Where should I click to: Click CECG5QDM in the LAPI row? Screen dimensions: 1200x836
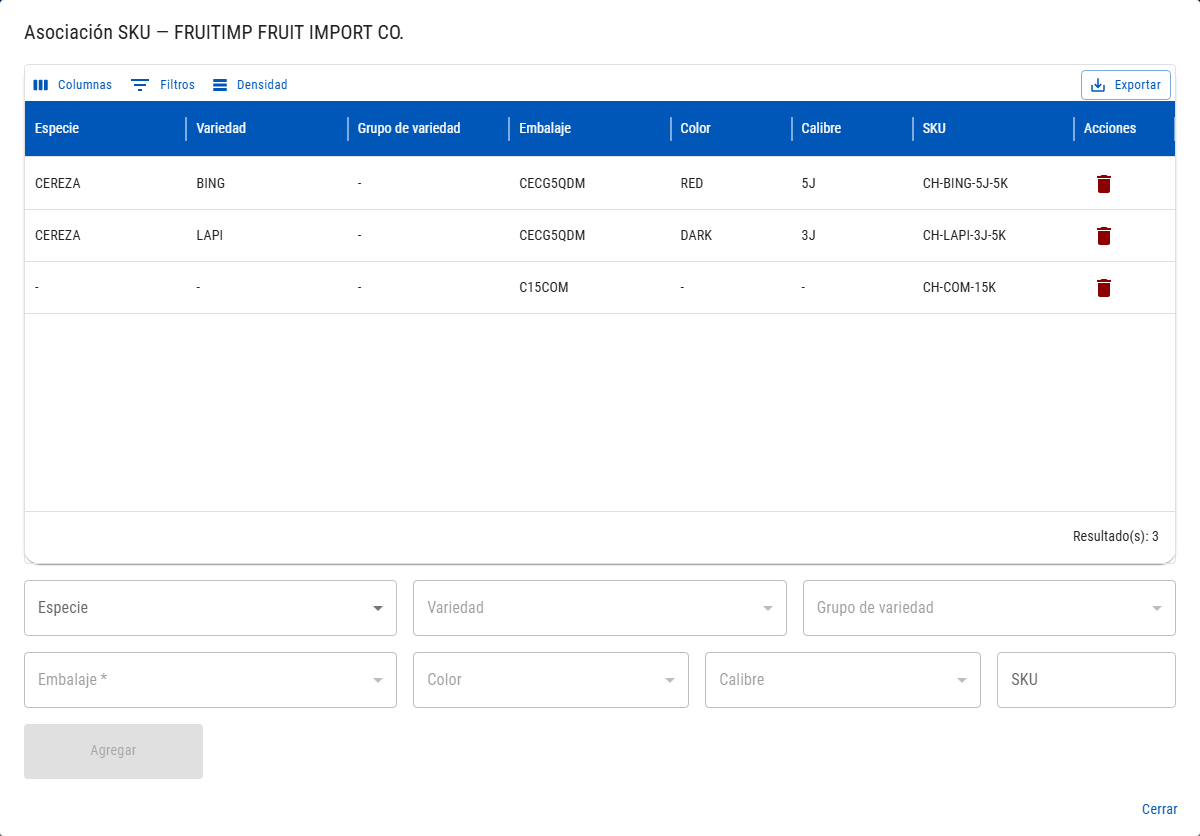(x=552, y=236)
